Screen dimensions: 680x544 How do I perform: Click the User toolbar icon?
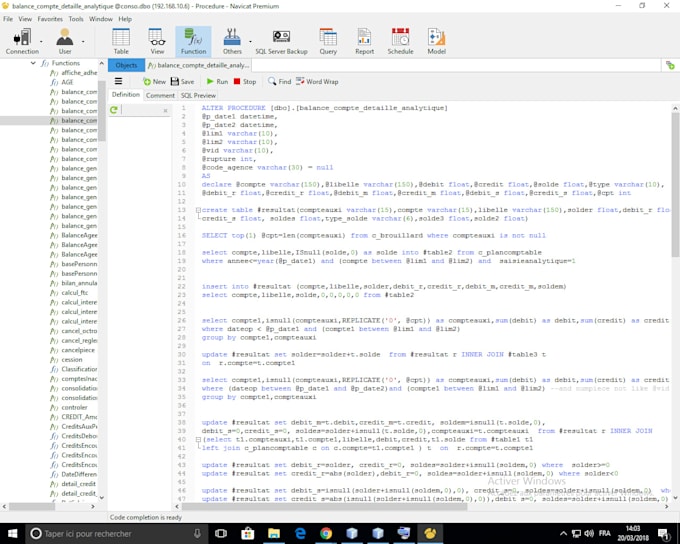(x=65, y=40)
